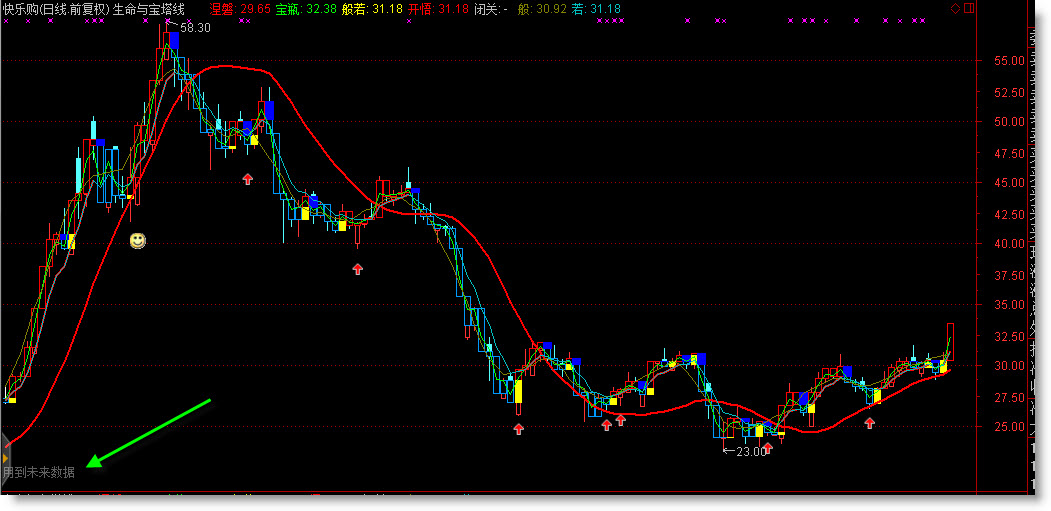Select the 宝瓶 indicator value label

click(x=305, y=8)
